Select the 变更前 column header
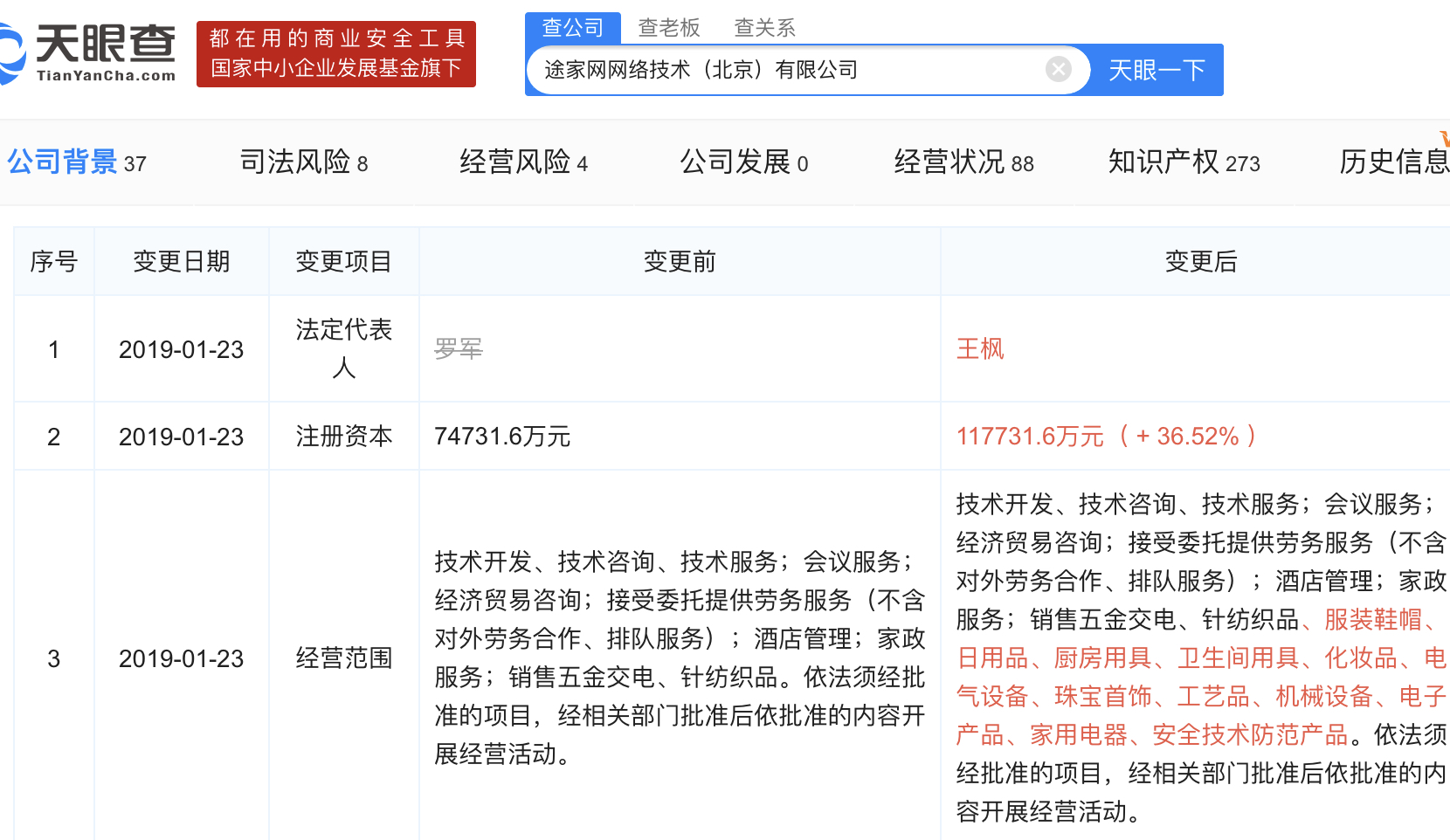Image resolution: width=1450 pixels, height=840 pixels. [680, 261]
